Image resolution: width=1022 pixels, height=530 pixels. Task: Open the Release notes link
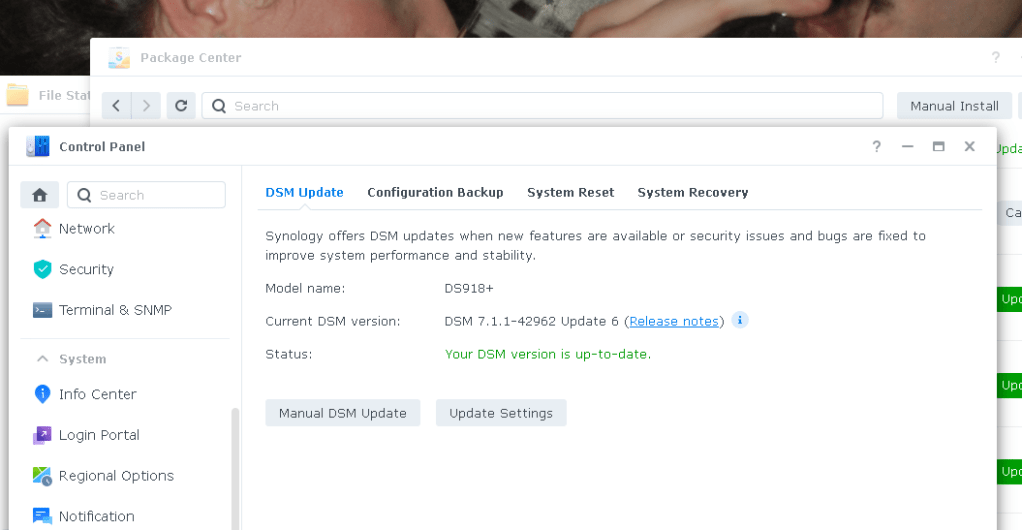pyautogui.click(x=674, y=321)
